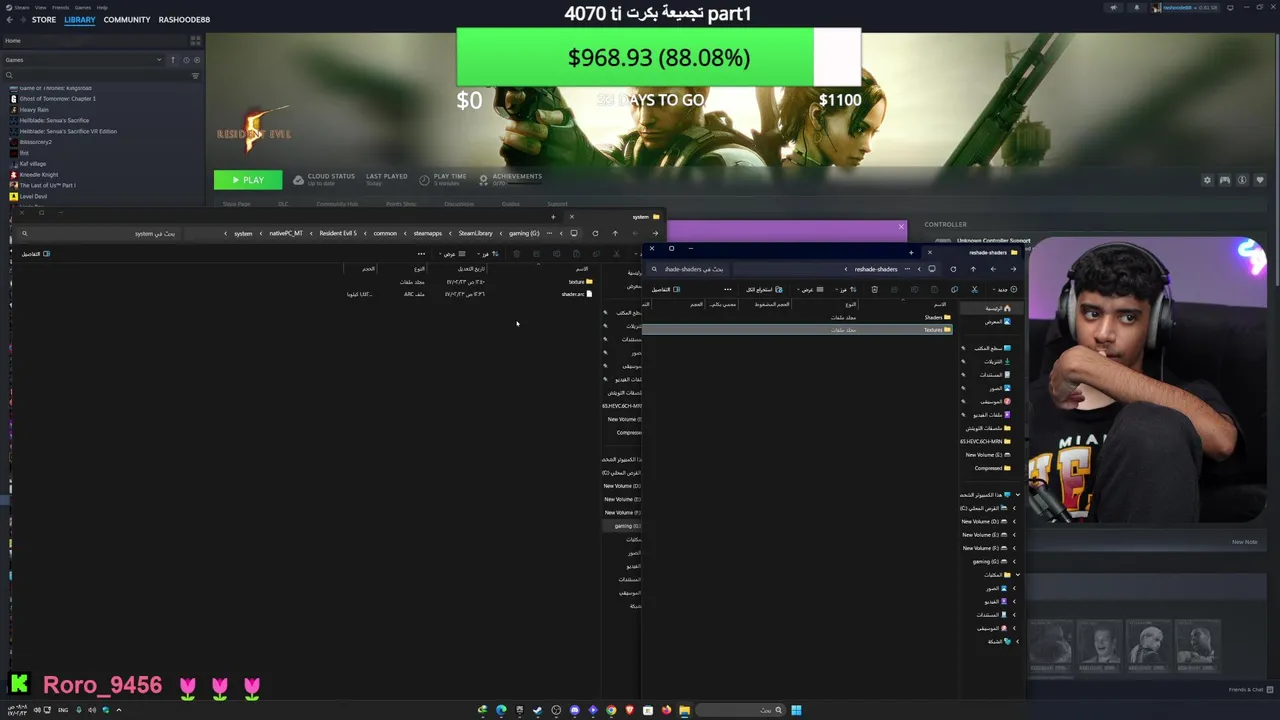Open the New dropdown in reshade-shaders toolbar
Screen dimensions: 1280x720
pos(1004,289)
